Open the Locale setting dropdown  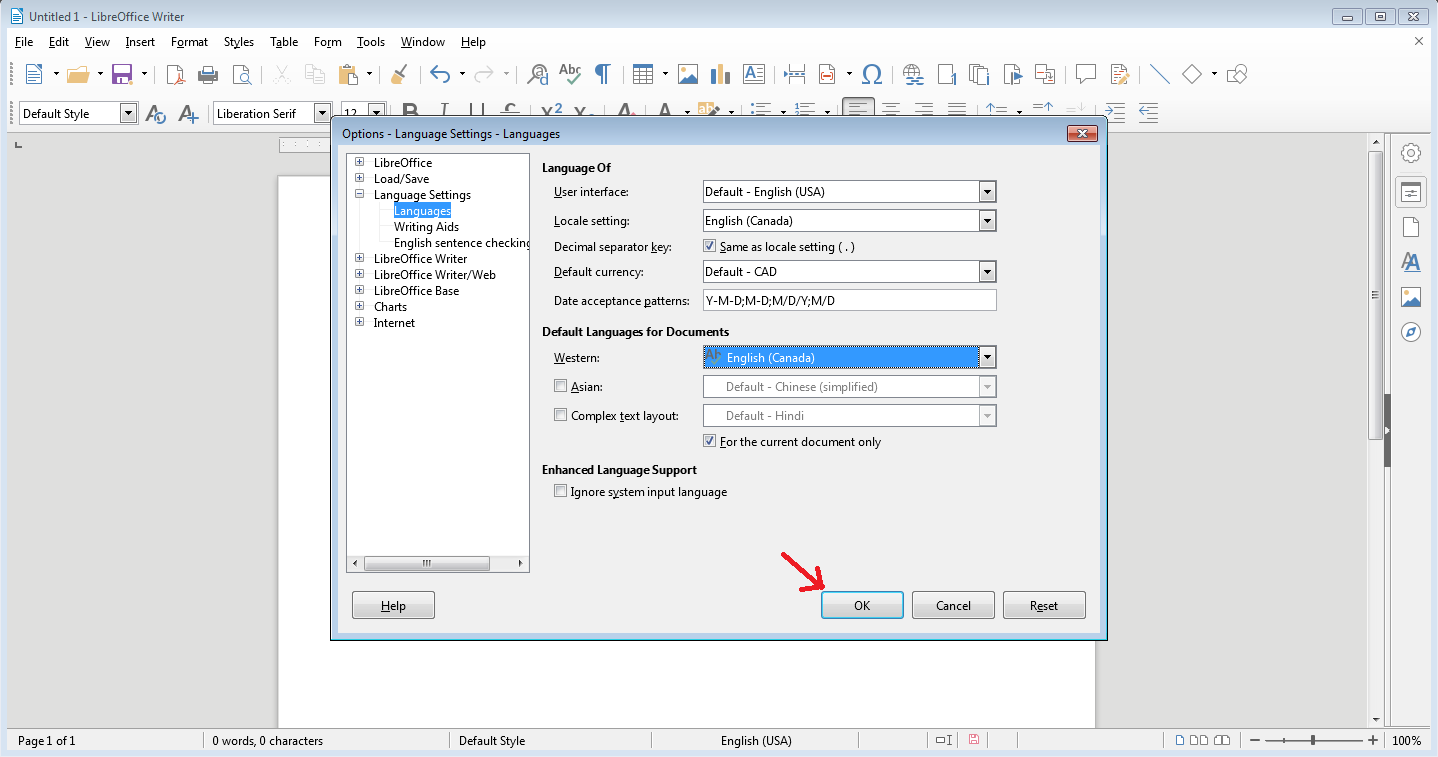pos(850,221)
